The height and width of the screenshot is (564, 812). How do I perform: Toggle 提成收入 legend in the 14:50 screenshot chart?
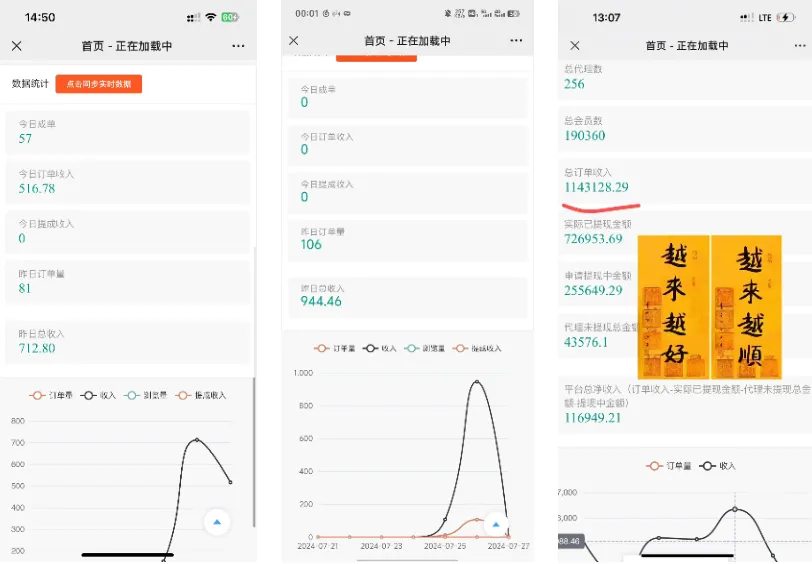(202, 396)
